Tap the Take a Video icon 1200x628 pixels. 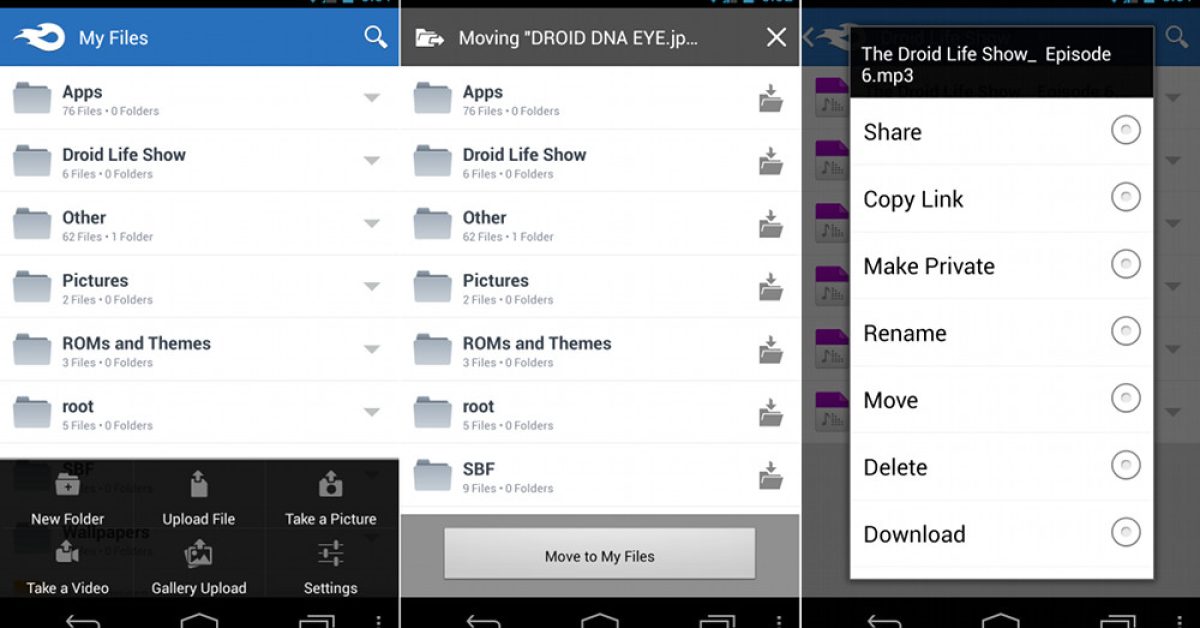67,552
